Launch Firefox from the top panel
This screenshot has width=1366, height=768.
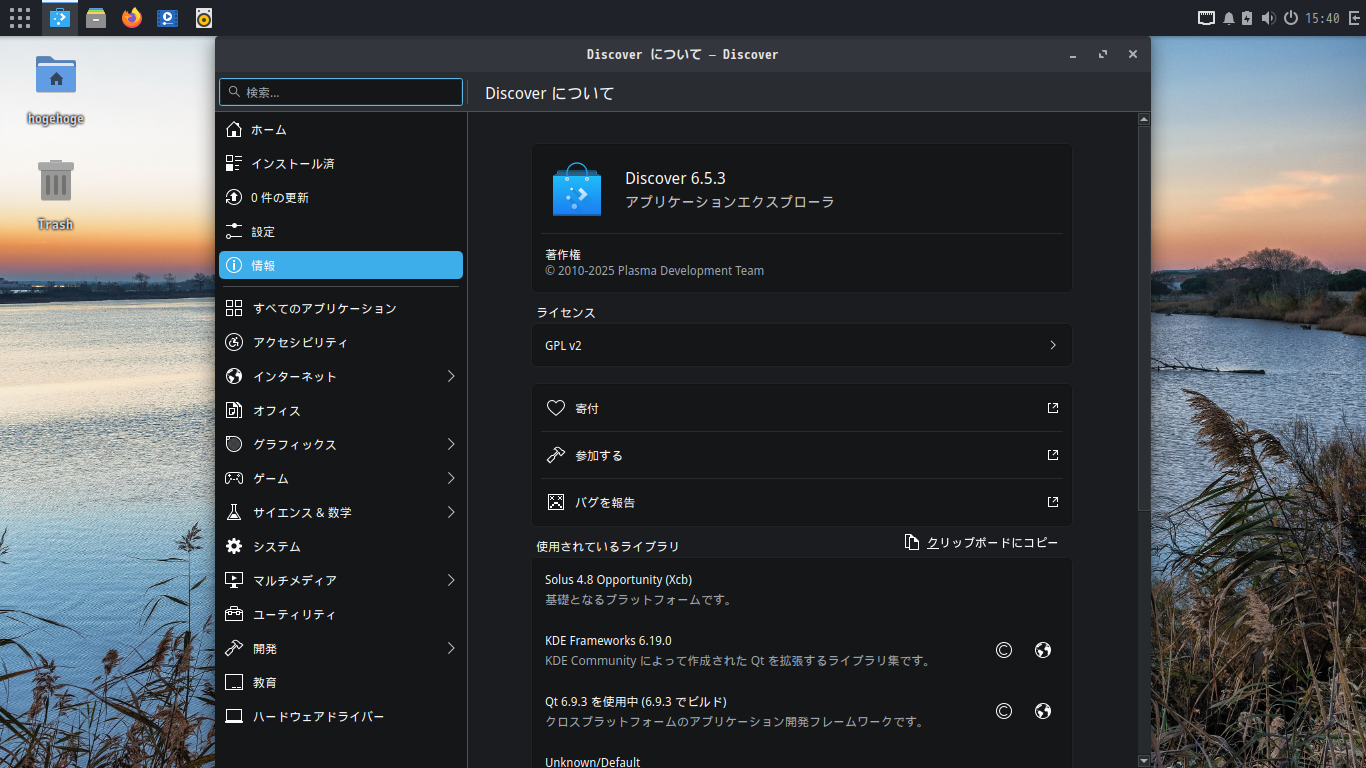(x=132, y=18)
